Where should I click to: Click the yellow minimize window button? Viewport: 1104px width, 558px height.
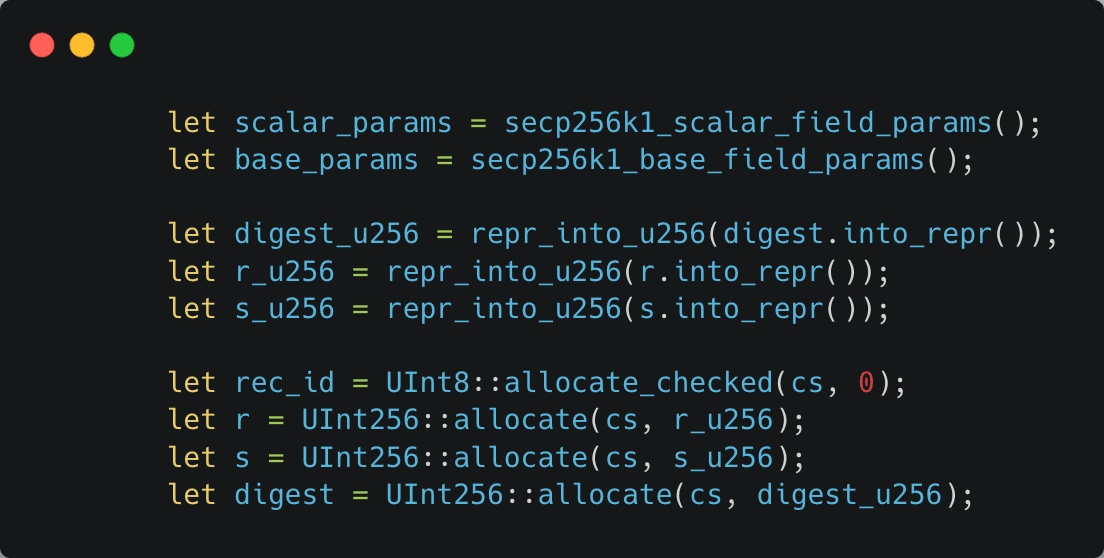(82, 45)
